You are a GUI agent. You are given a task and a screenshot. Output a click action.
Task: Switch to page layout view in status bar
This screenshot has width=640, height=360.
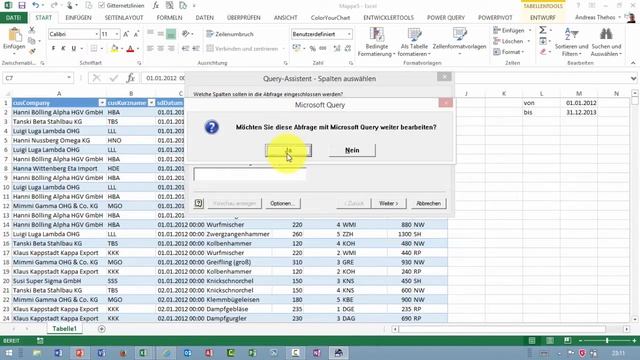550,340
